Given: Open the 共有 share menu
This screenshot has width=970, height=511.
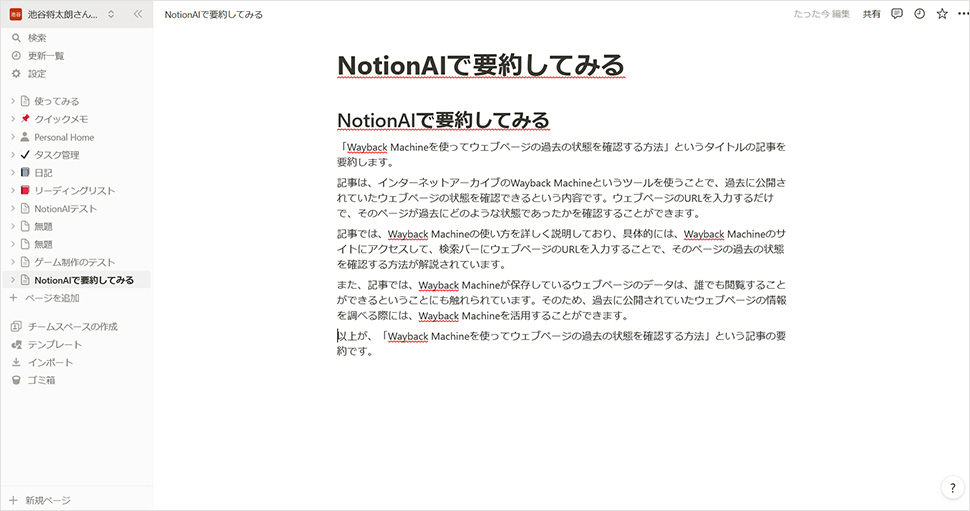Looking at the screenshot, I should pos(872,14).
